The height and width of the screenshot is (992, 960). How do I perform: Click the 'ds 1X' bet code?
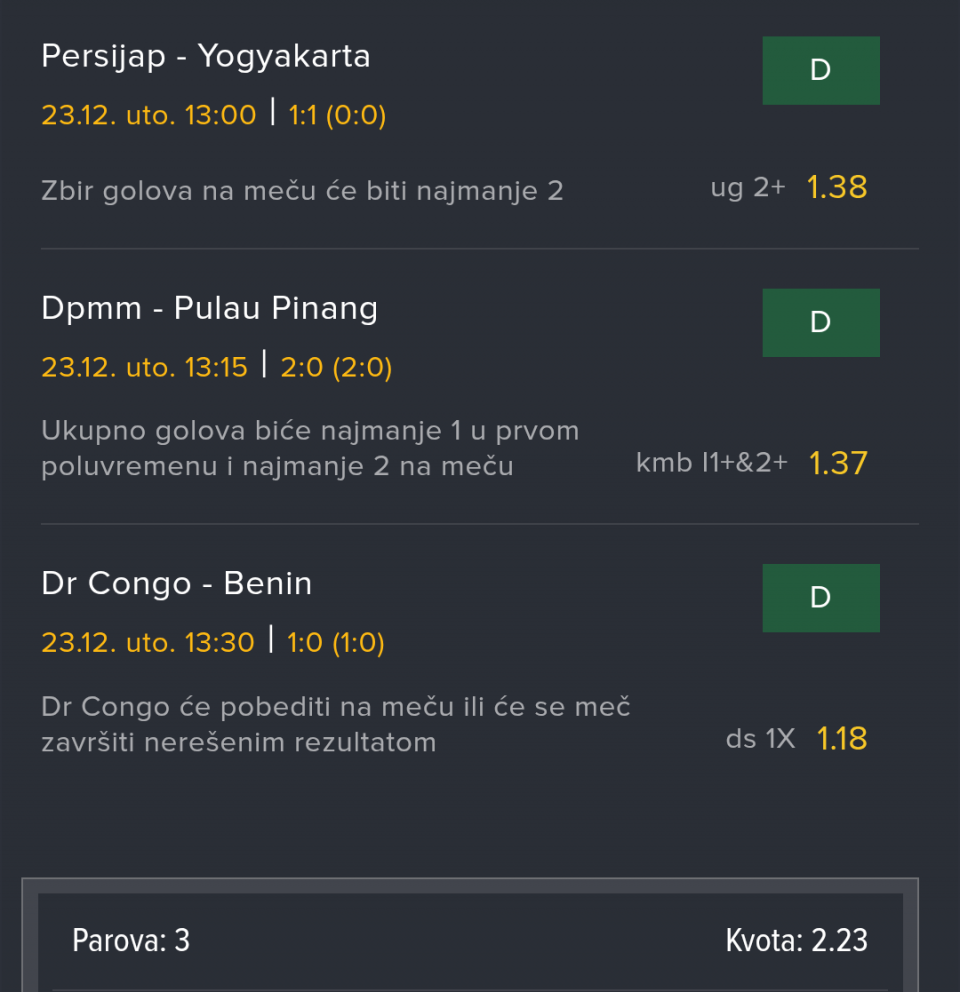[x=760, y=739]
